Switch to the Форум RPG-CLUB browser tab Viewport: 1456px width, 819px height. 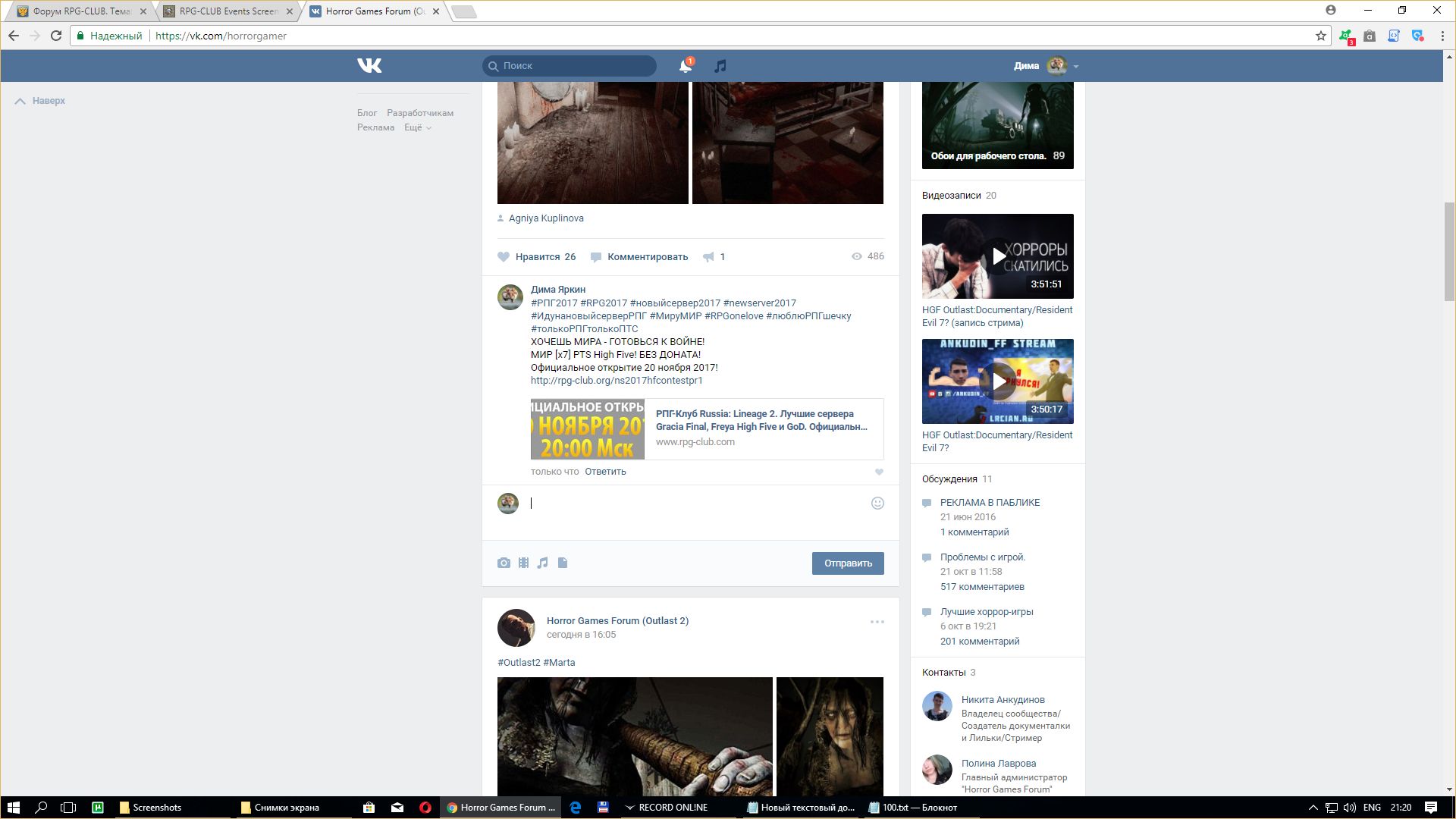click(x=81, y=11)
